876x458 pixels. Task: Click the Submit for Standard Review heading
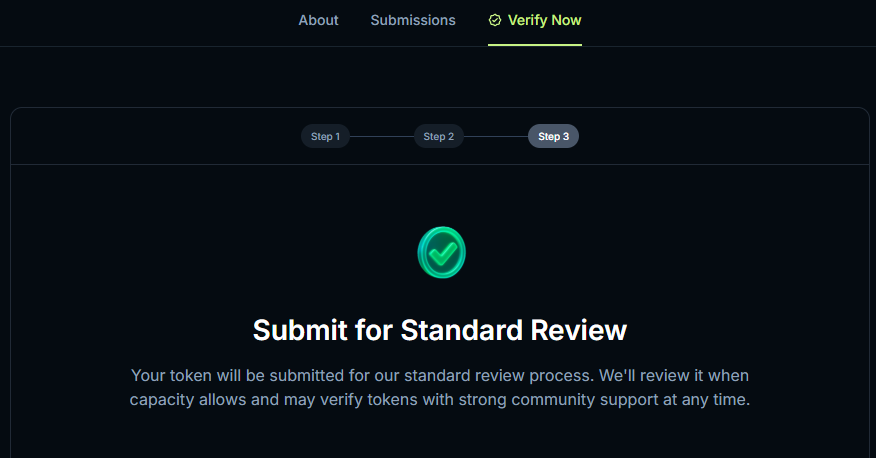pos(440,330)
